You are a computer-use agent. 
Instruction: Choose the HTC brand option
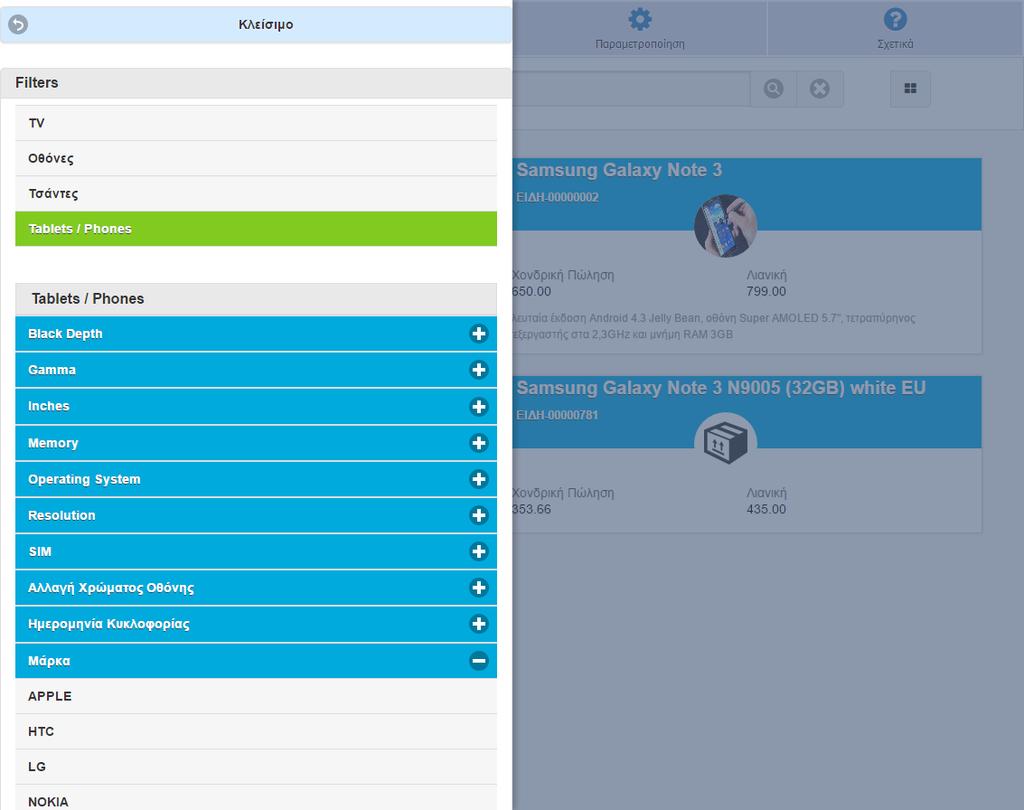click(256, 732)
